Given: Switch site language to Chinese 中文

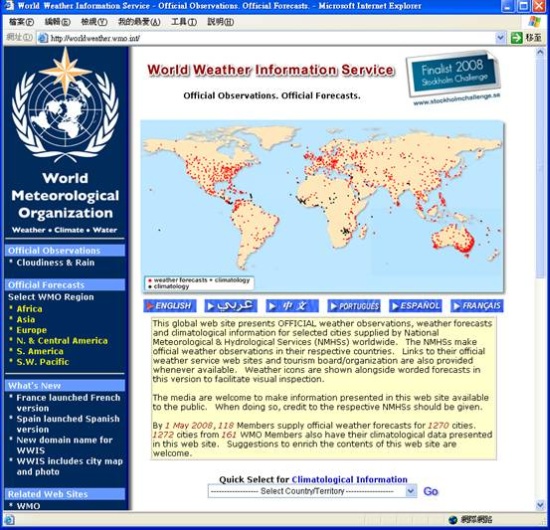Looking at the screenshot, I should pos(292,306).
